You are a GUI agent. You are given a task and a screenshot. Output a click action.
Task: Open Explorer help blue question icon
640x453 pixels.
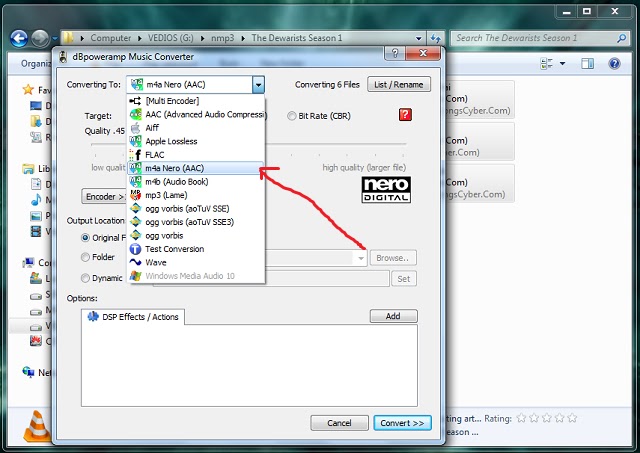tap(614, 64)
